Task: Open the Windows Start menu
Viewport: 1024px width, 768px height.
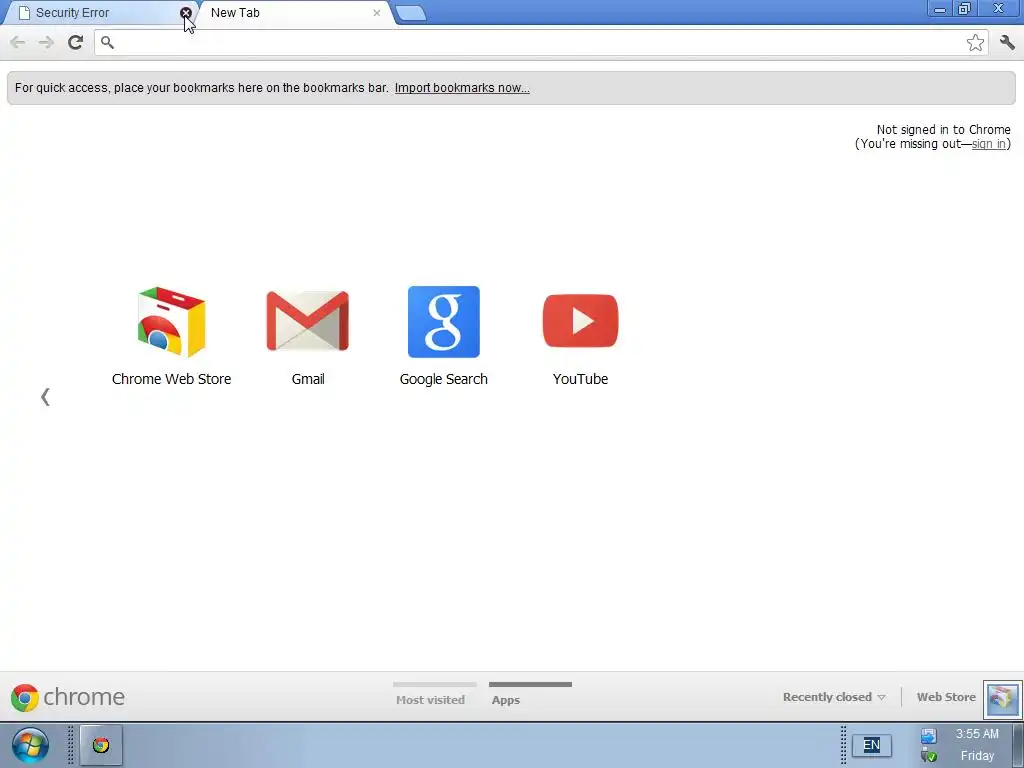Action: 29,745
